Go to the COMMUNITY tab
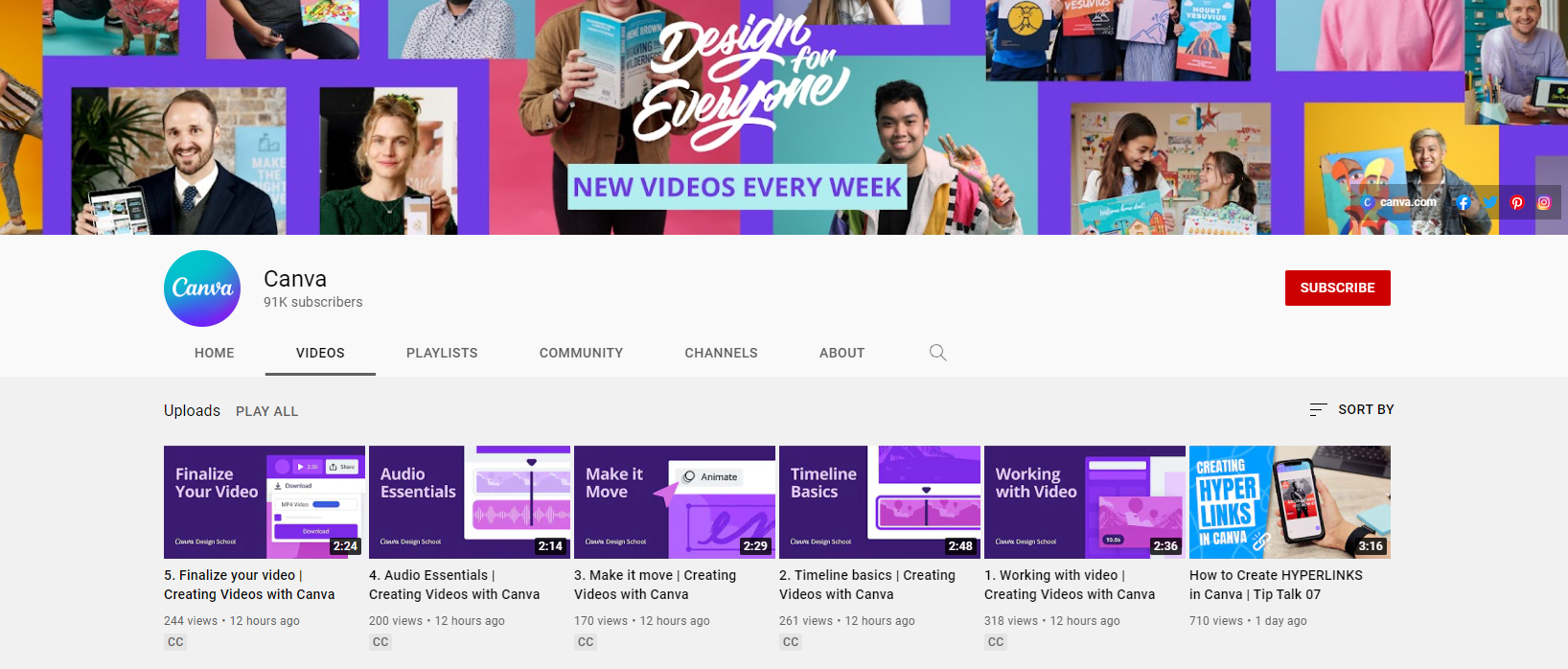This screenshot has width=1568, height=669. click(x=581, y=353)
